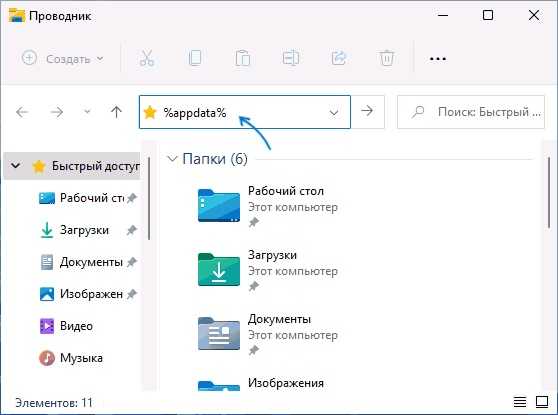This screenshot has height=415, width=558.
Task: Click the Рабочий стол folder name text
Action: (286, 191)
